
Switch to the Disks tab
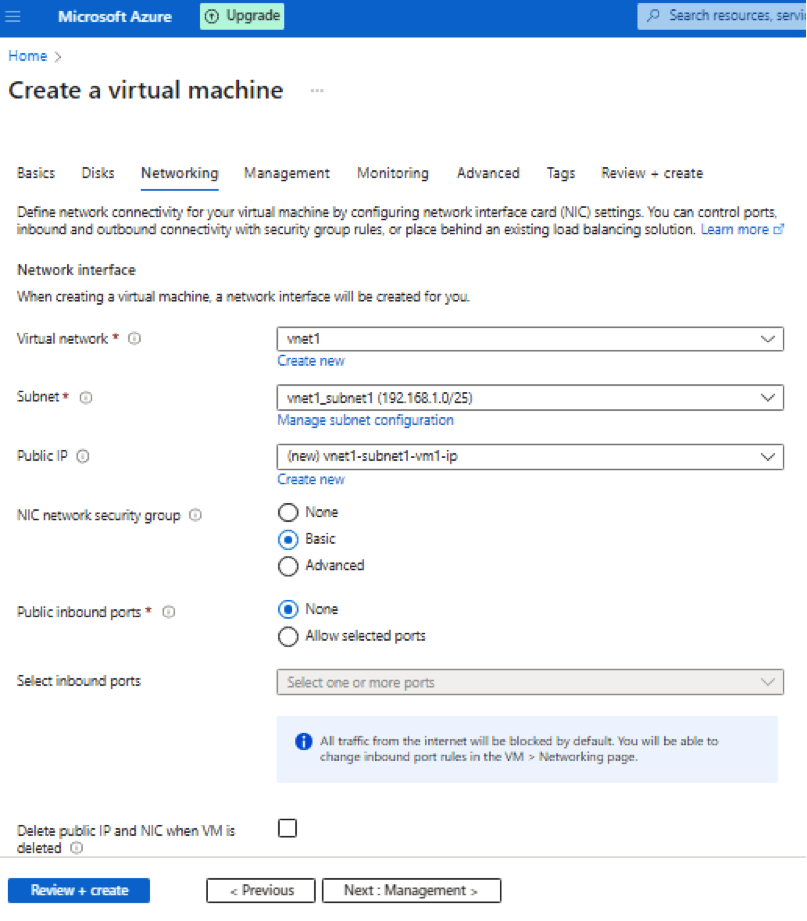98,173
